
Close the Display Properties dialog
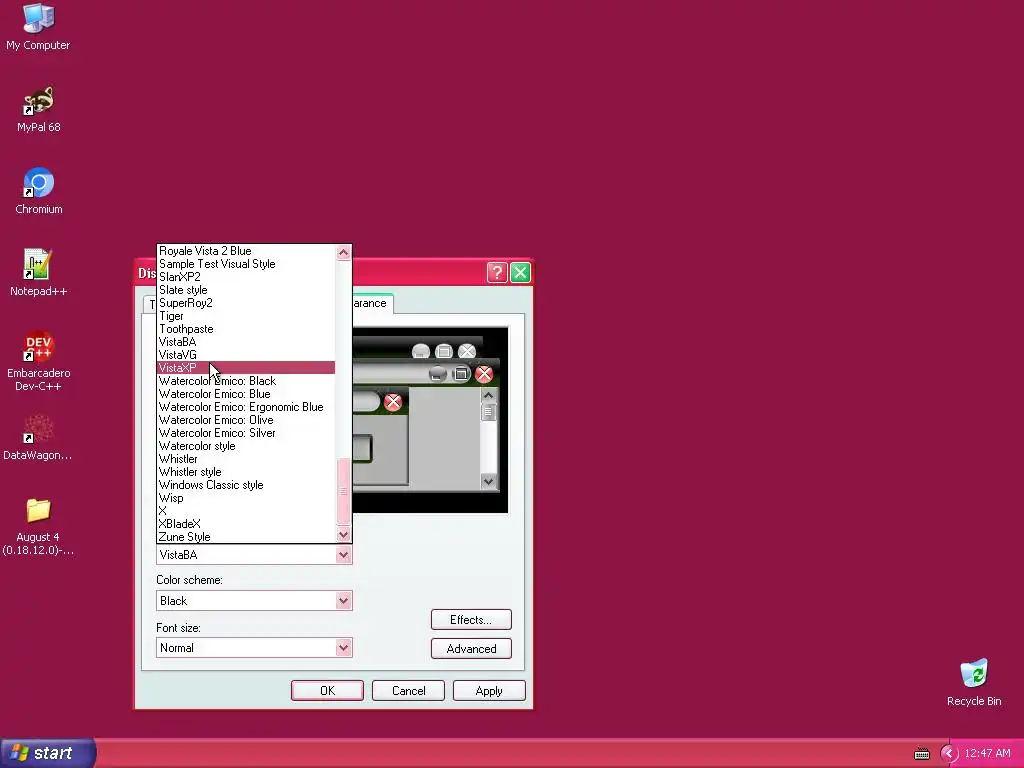(x=520, y=272)
